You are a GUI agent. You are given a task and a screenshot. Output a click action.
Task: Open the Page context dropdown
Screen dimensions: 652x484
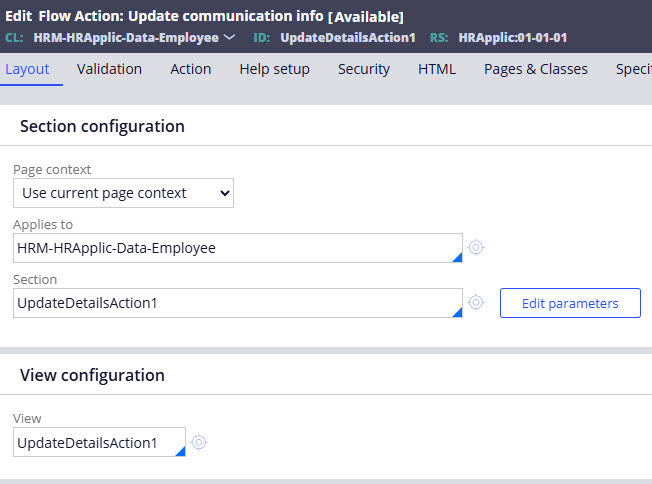tap(124, 193)
